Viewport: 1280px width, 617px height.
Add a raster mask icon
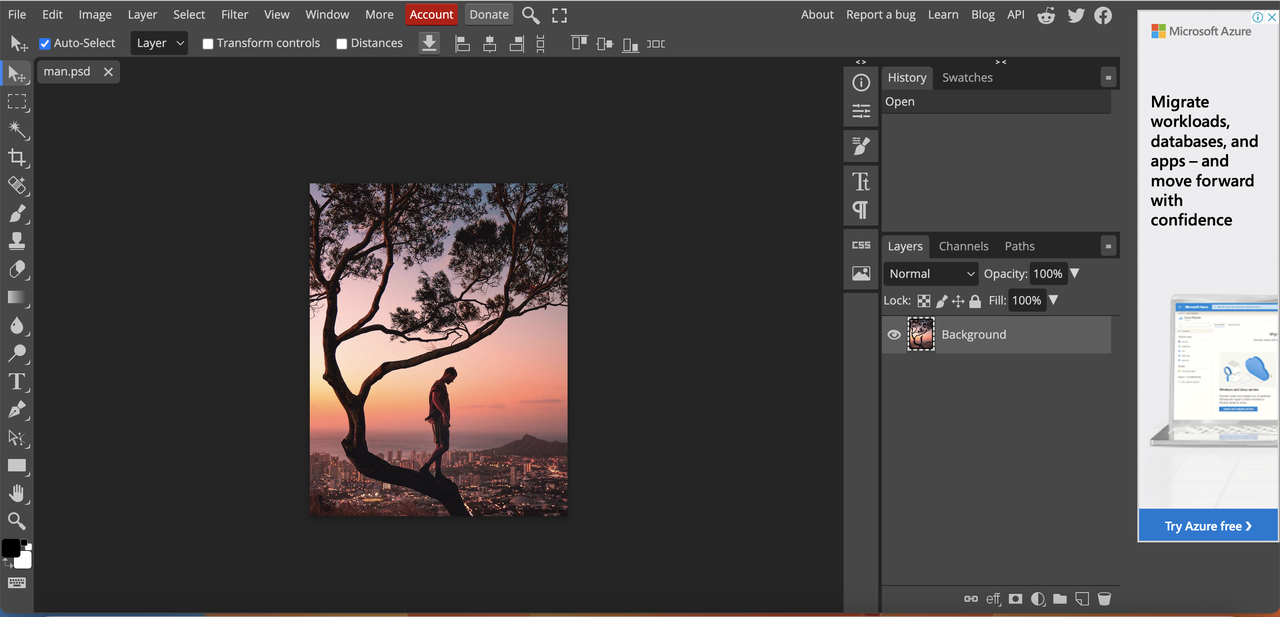1016,599
